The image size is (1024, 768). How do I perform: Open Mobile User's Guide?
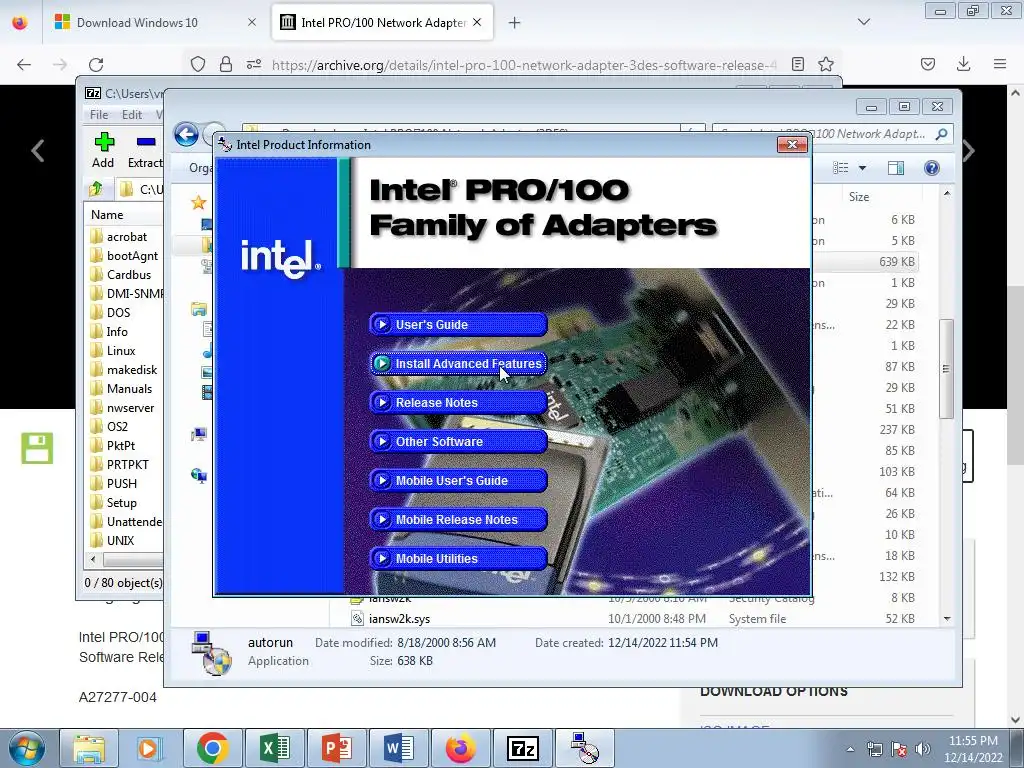pos(458,481)
